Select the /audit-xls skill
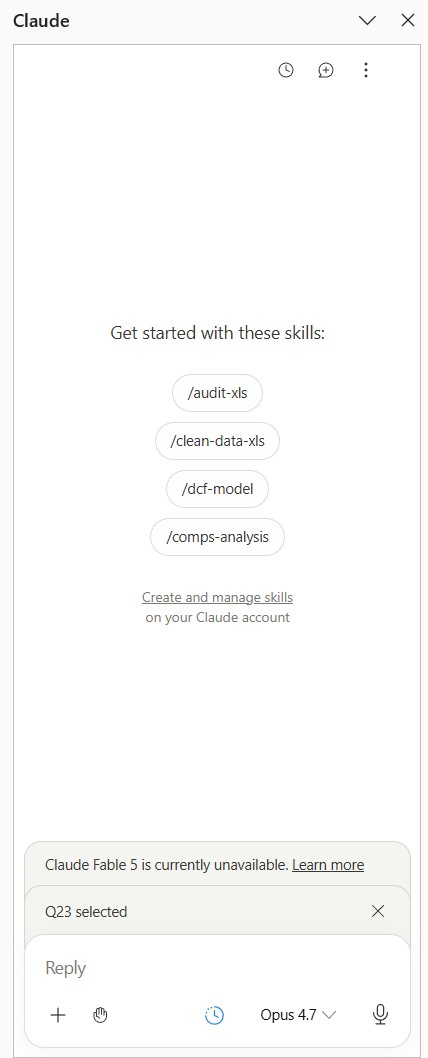 pyautogui.click(x=217, y=393)
